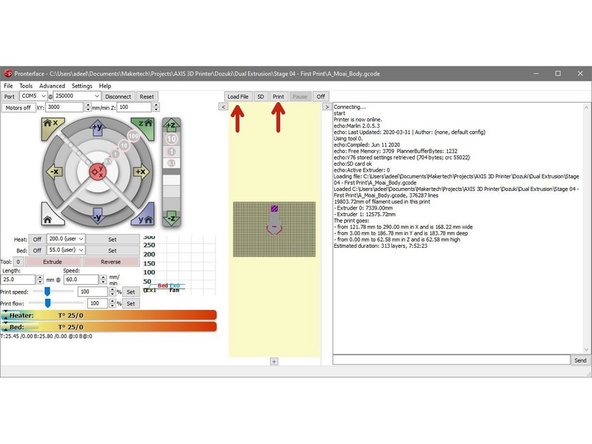This screenshot has height=444, width=592.
Task: Select the 10 step on Z jog column
Action: 171,139
